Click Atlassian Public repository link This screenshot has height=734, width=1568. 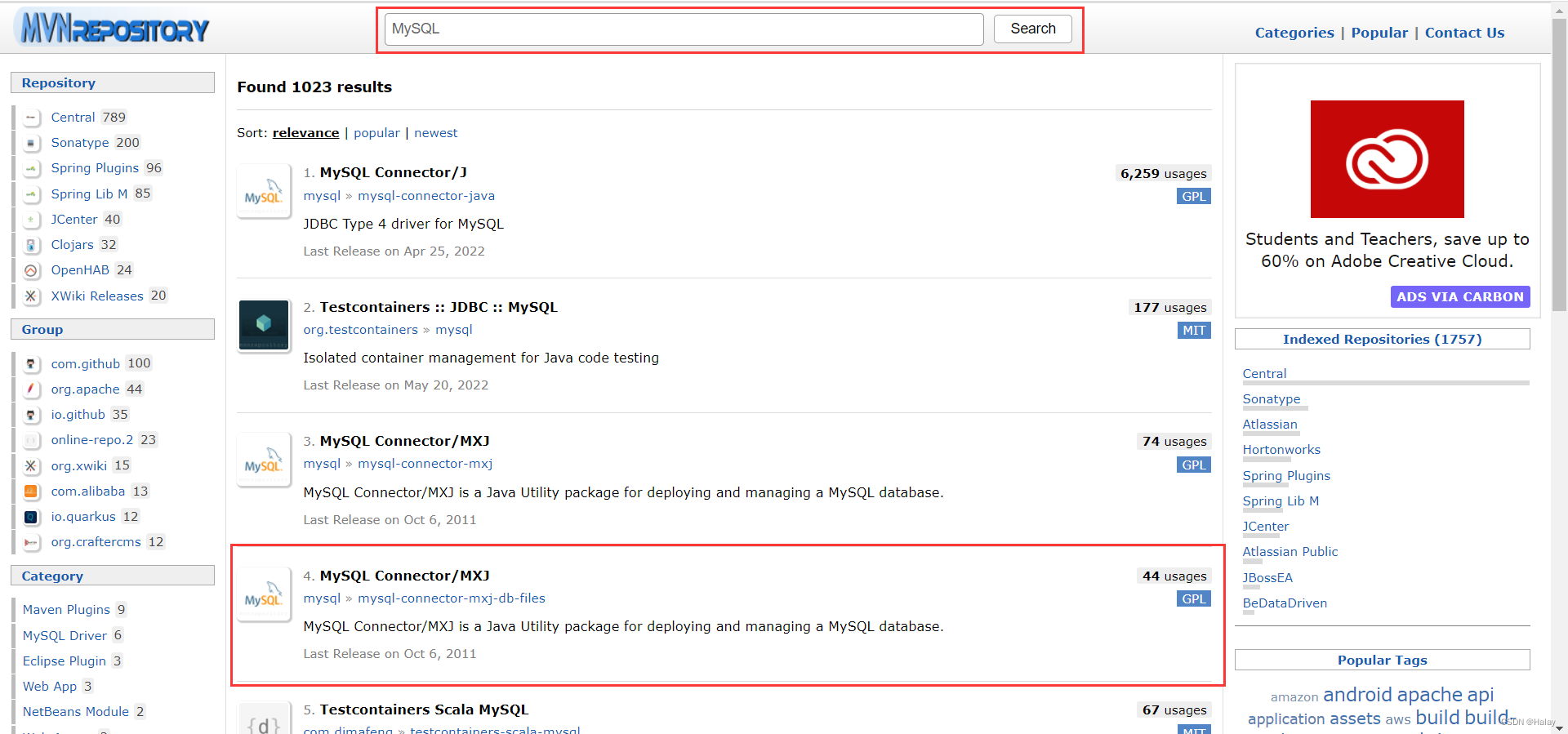coord(1290,552)
